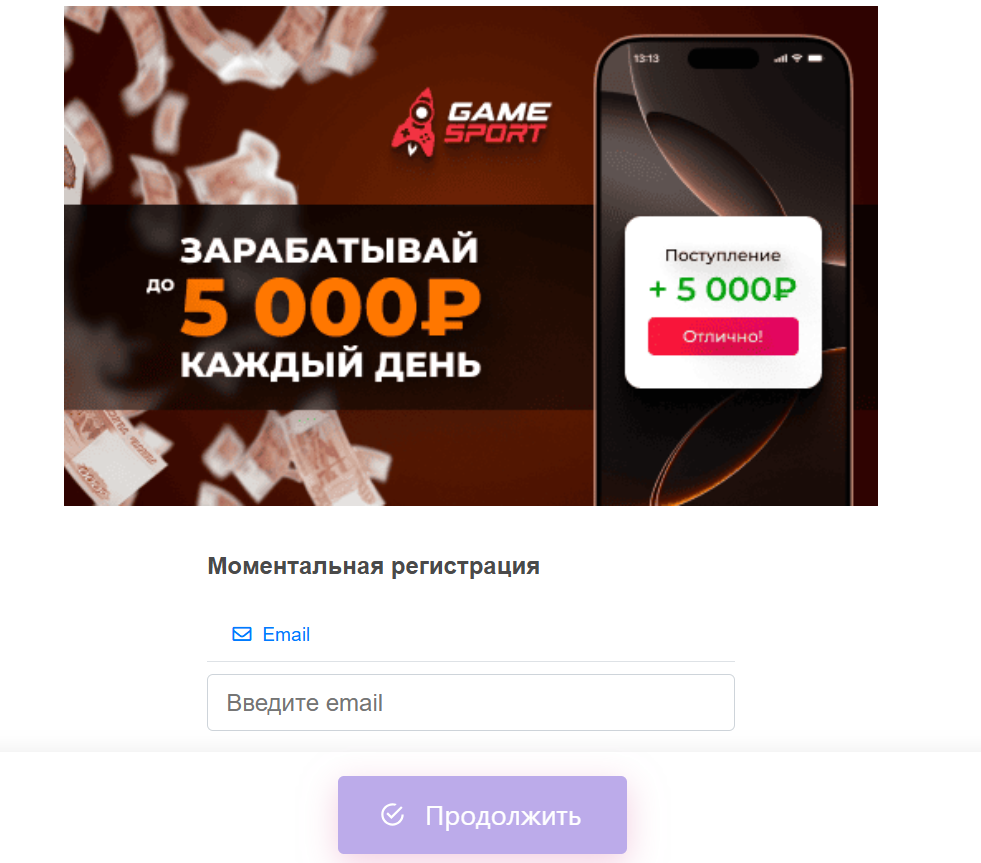Click the Продолжить button
981x863 pixels.
(x=482, y=815)
